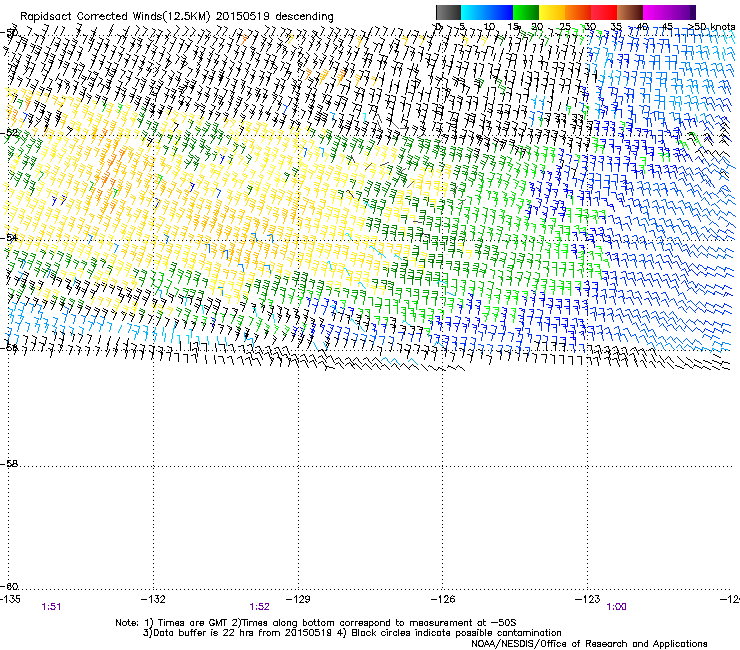Select the green 15-20 knots legend swatch
Image resolution: width=740 pixels, height=650 pixels.
point(526,12)
